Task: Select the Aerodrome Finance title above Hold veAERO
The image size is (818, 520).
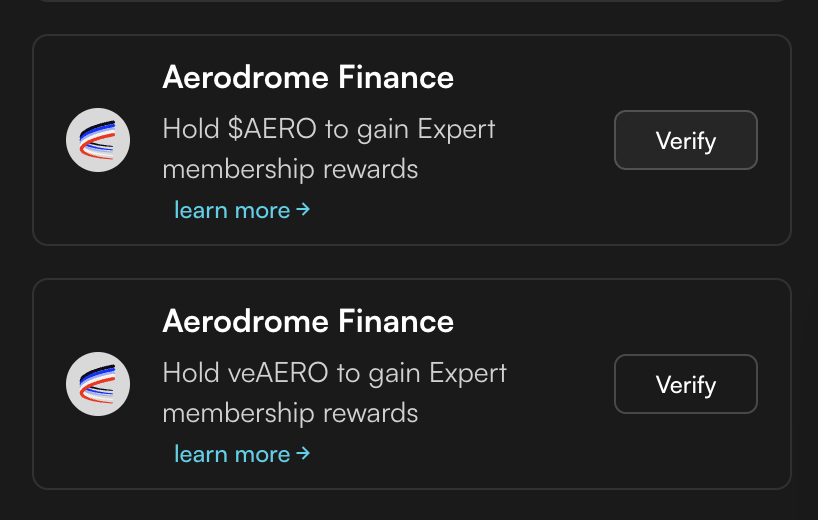Action: pos(307,321)
